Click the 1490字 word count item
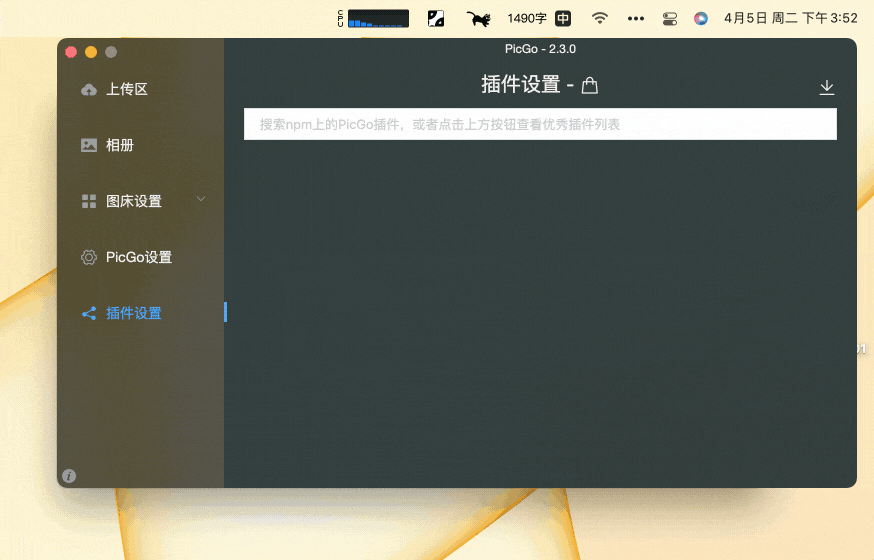Viewport: 874px width, 560px height. pyautogui.click(x=526, y=18)
